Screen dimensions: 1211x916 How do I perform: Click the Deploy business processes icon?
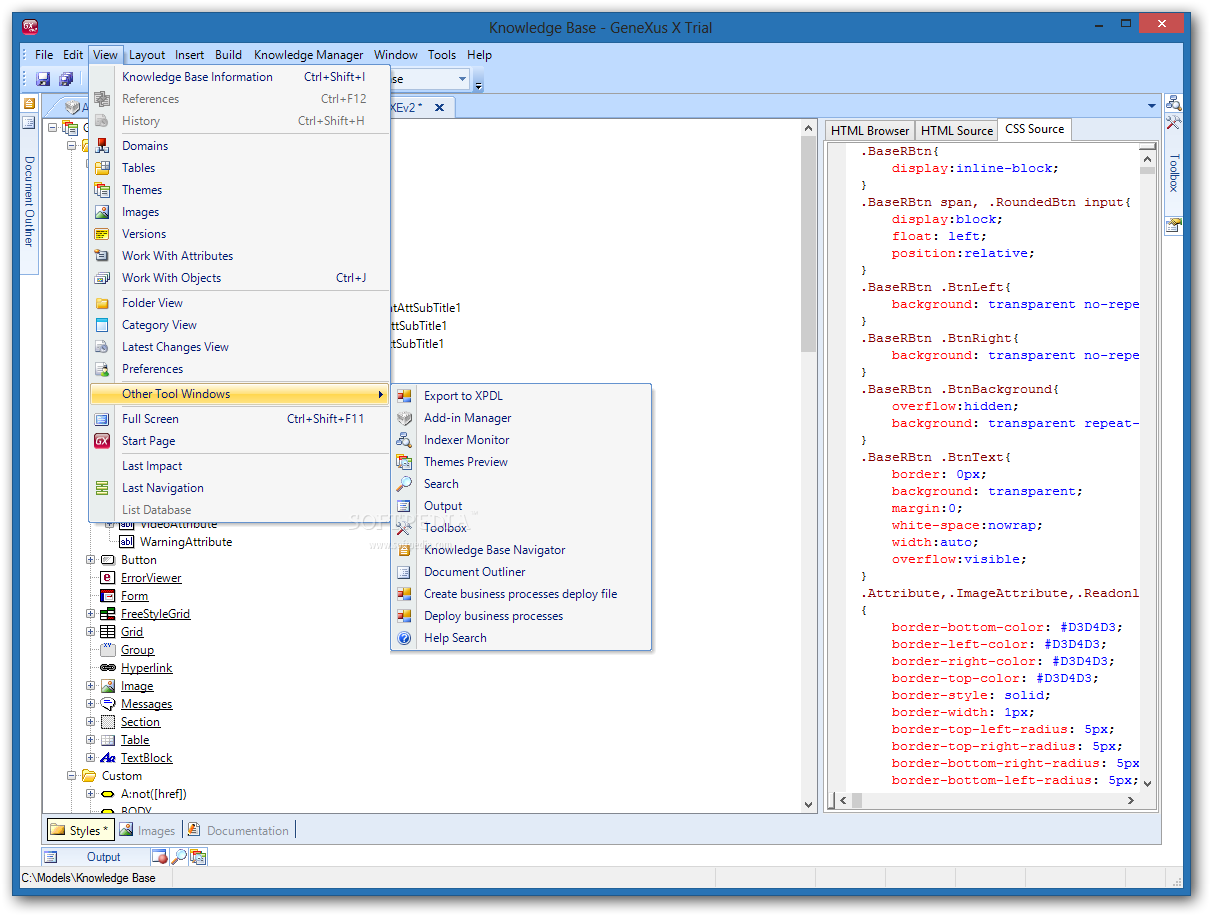[404, 616]
